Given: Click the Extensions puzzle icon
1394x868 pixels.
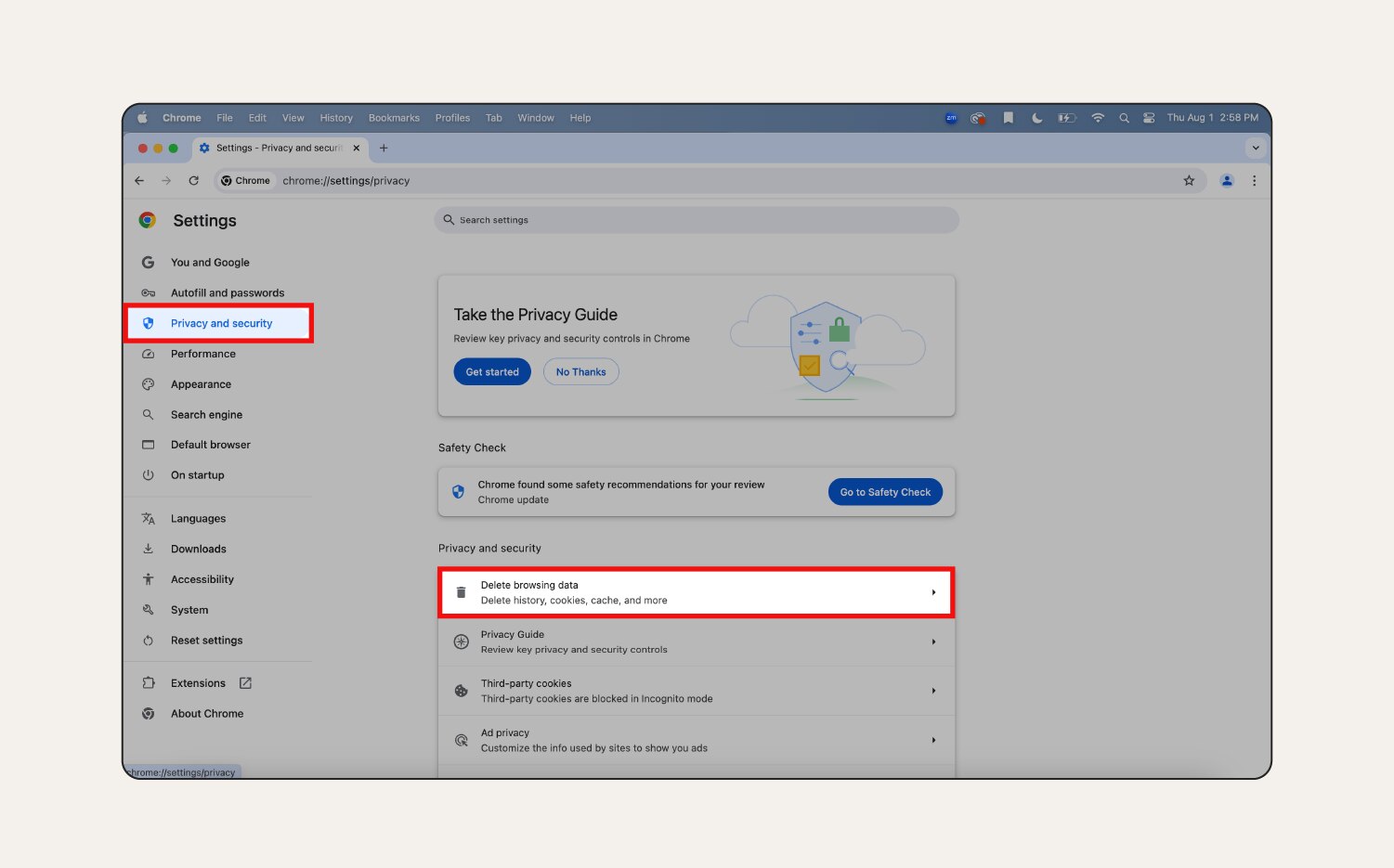Looking at the screenshot, I should 148,683.
